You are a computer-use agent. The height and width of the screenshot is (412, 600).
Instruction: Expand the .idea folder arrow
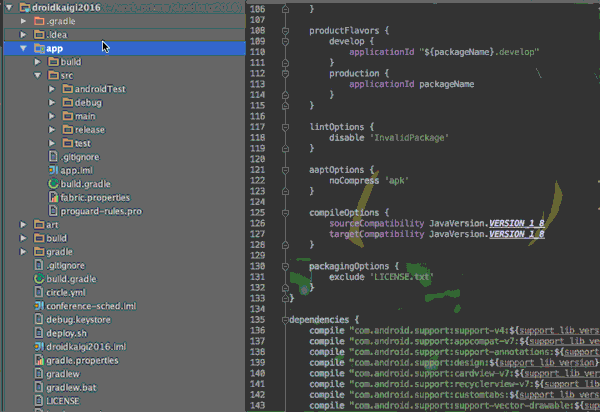(23, 35)
